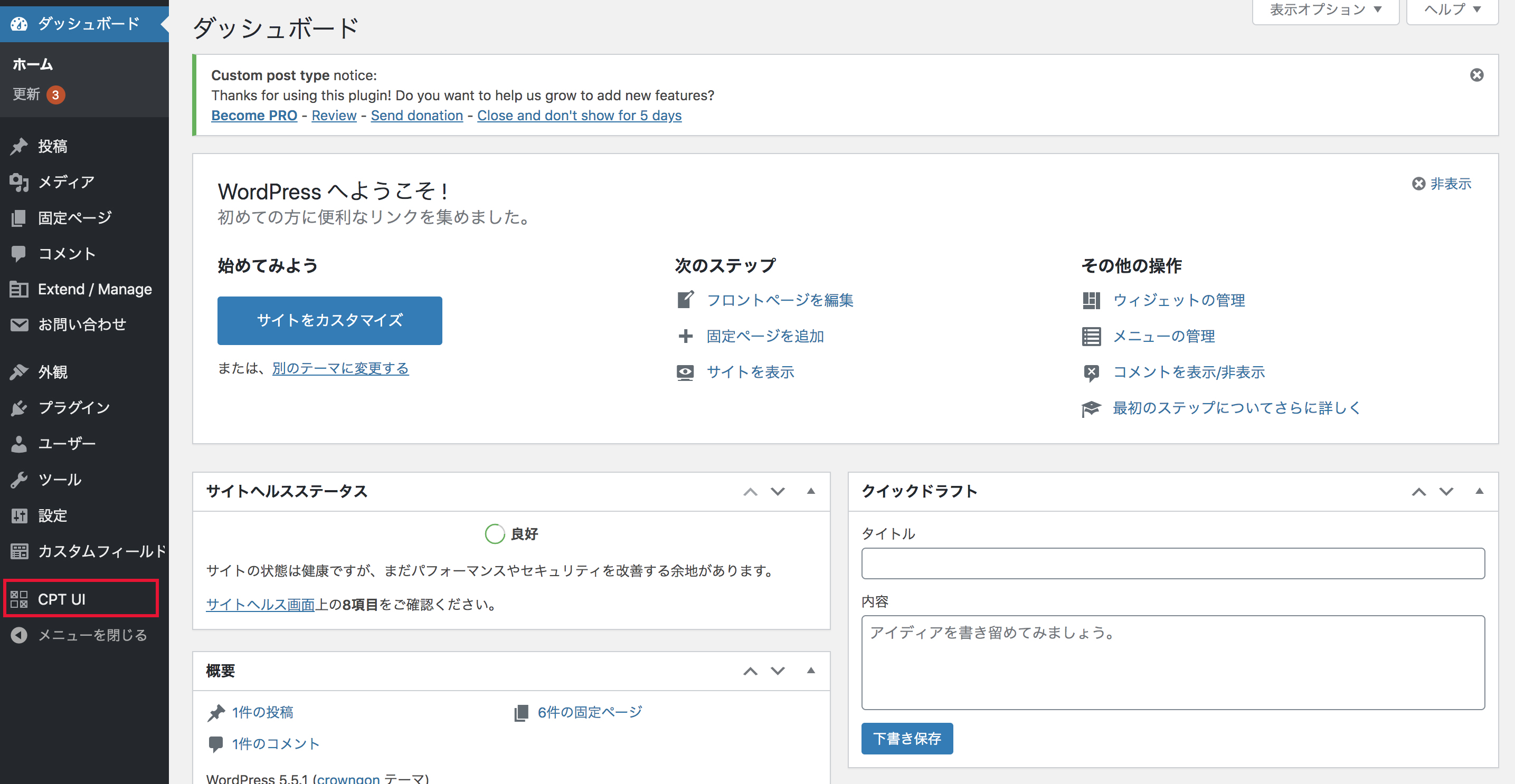The image size is (1515, 784).
Task: Move サイトヘルスステータス panel up
Action: [750, 492]
